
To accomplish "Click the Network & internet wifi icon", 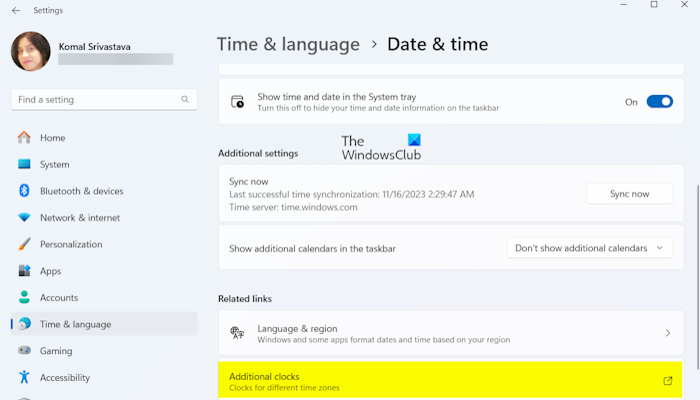I will (x=24, y=218).
